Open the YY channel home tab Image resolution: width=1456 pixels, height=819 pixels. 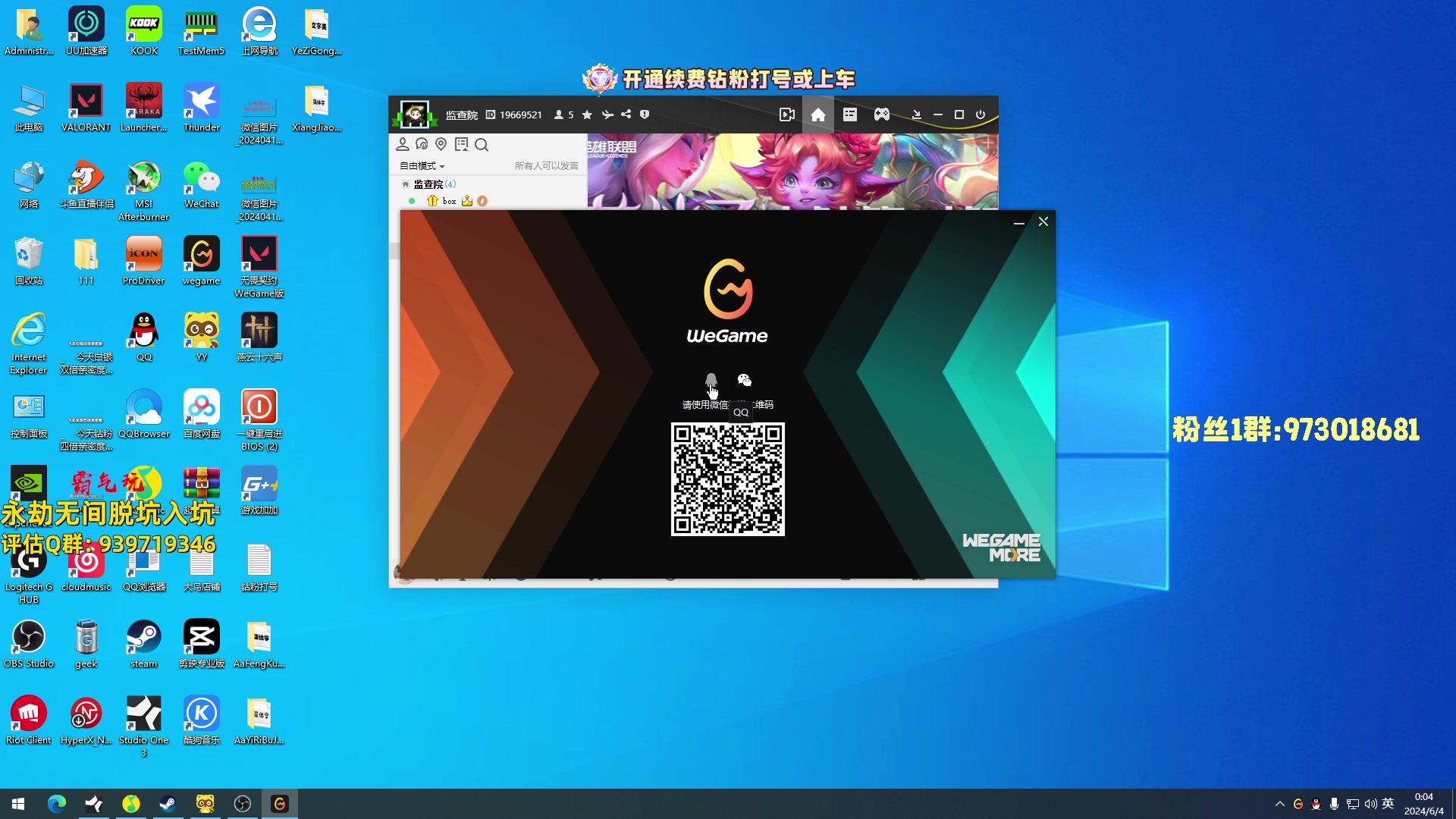pos(818,115)
